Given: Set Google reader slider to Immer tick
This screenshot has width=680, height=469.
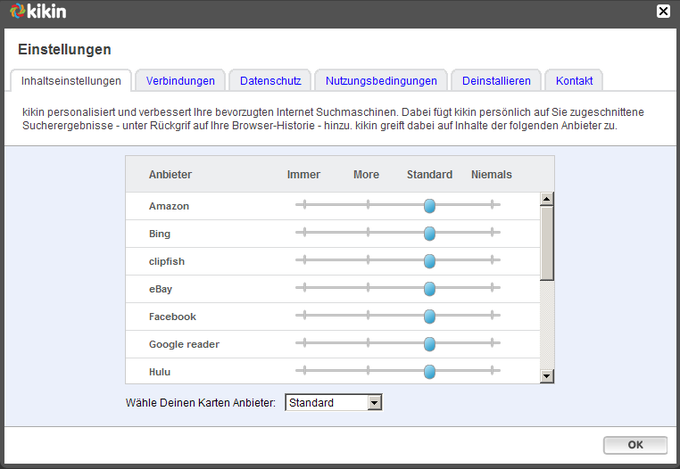Looking at the screenshot, I should click(304, 343).
